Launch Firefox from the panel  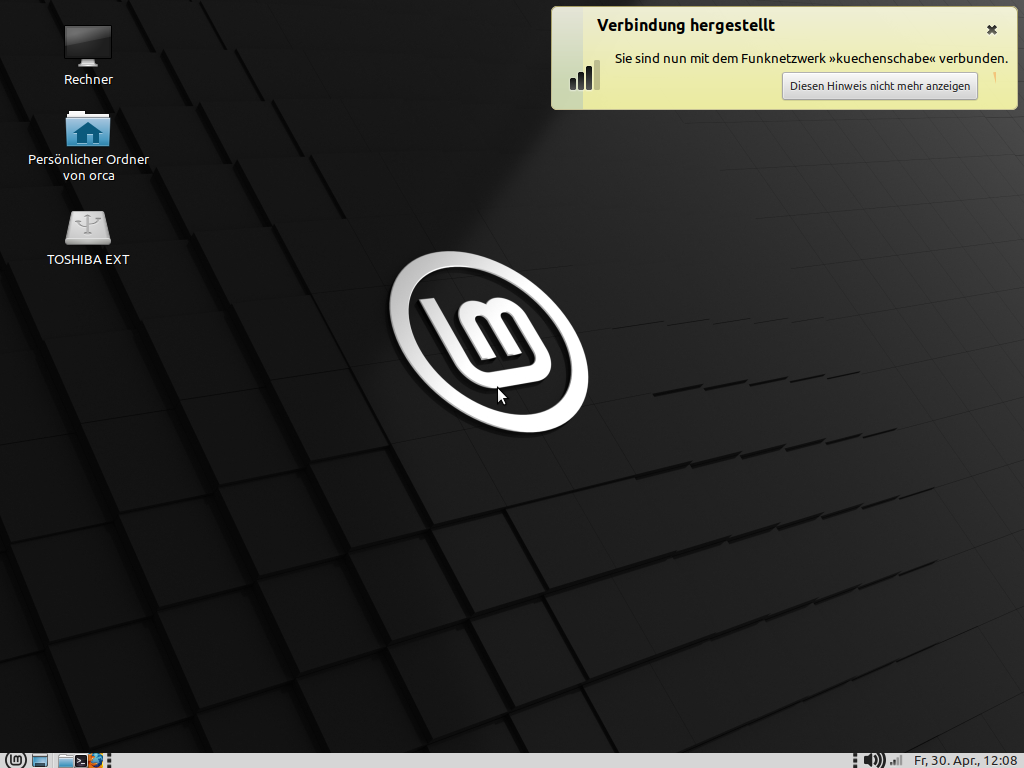tap(95, 760)
